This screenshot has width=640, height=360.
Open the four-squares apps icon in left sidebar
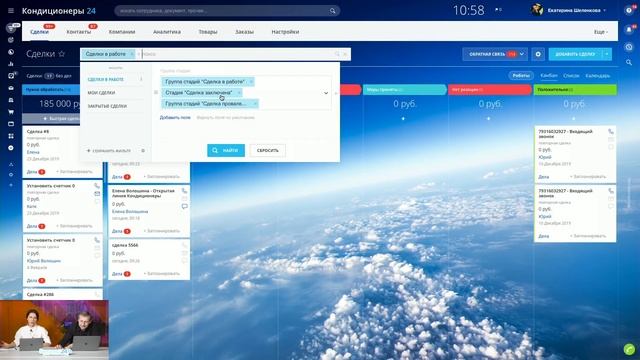pos(11,136)
